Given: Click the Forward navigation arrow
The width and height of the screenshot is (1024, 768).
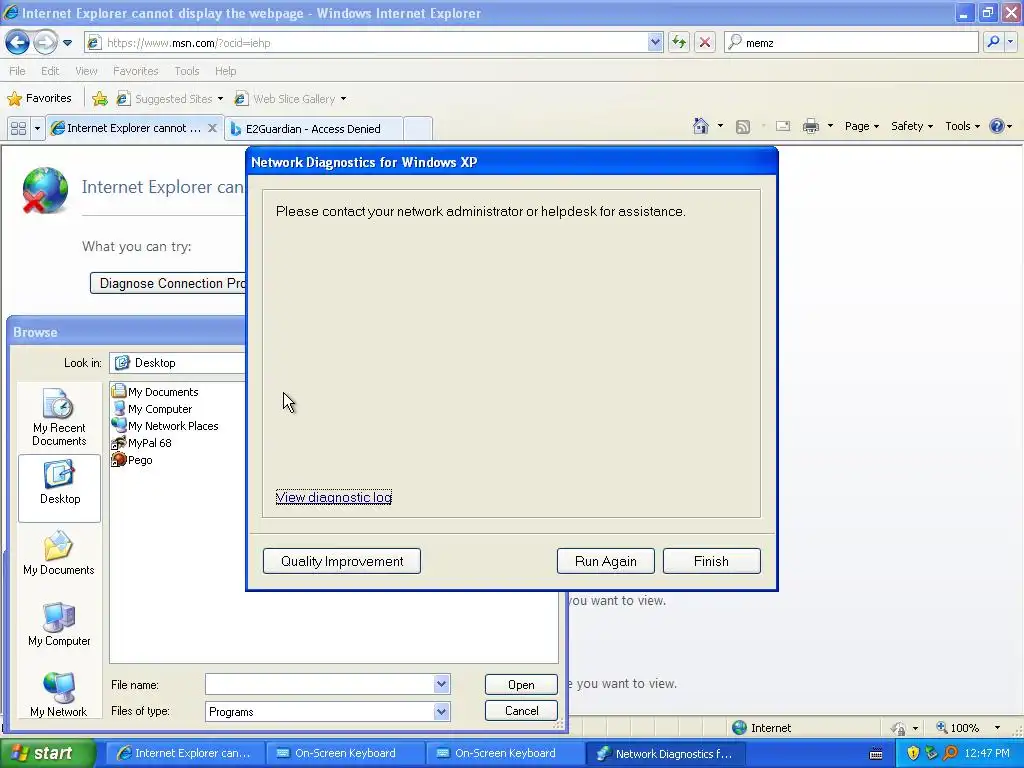Looking at the screenshot, I should 45,43.
